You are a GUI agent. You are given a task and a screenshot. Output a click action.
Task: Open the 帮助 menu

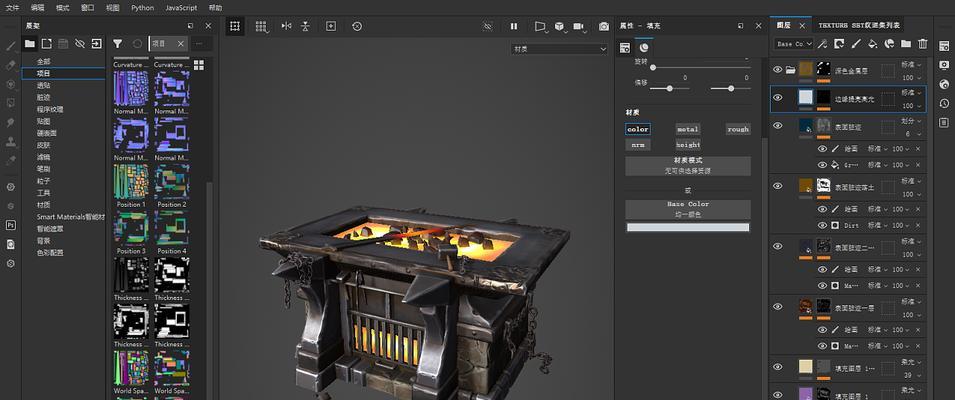pyautogui.click(x=215, y=8)
